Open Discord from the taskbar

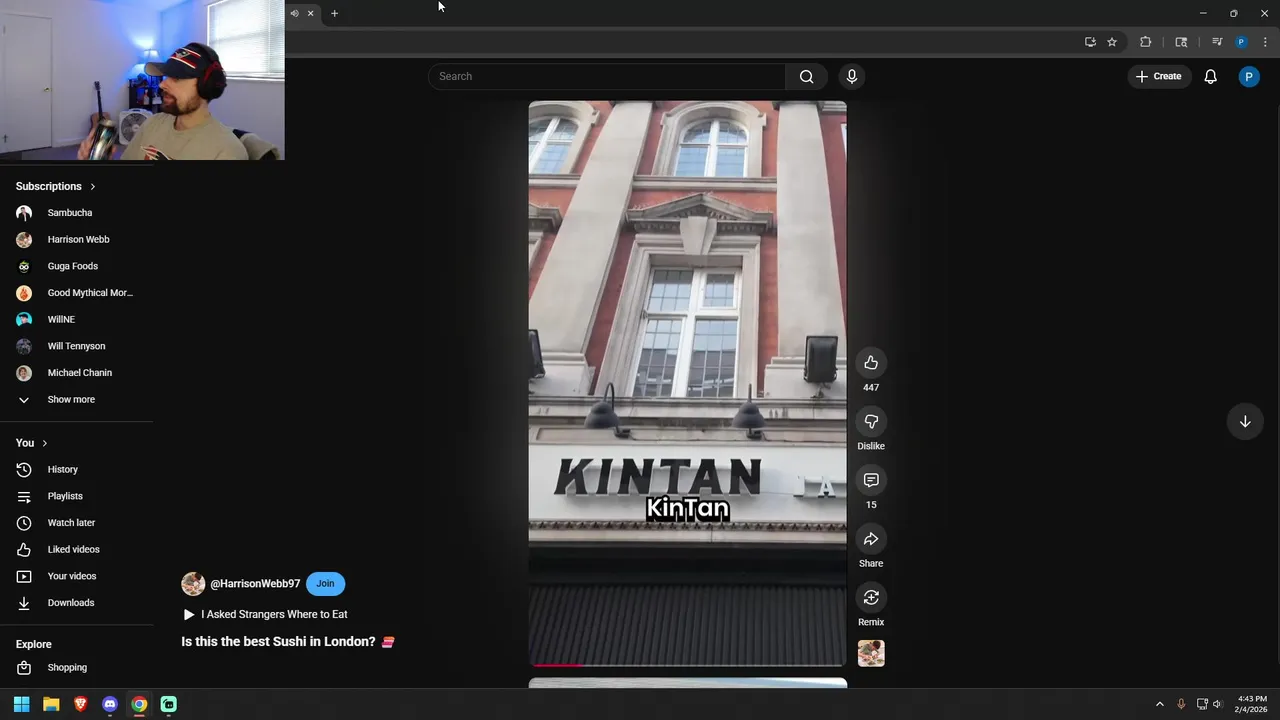pos(110,704)
